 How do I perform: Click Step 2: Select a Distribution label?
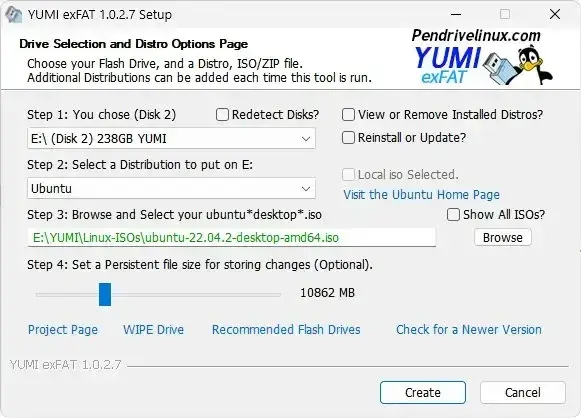[140, 165]
